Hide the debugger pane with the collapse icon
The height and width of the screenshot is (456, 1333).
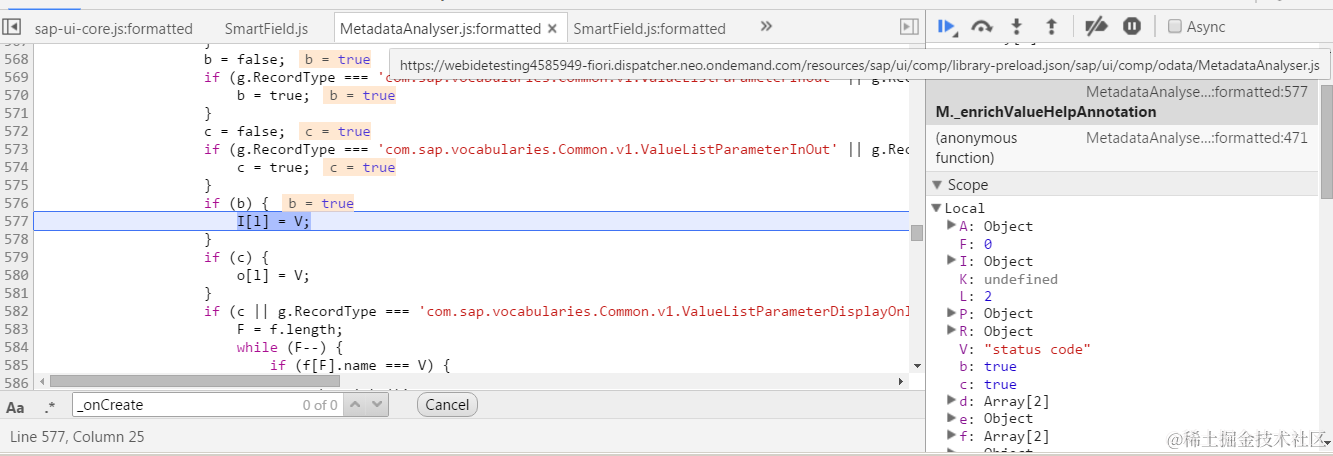point(909,27)
